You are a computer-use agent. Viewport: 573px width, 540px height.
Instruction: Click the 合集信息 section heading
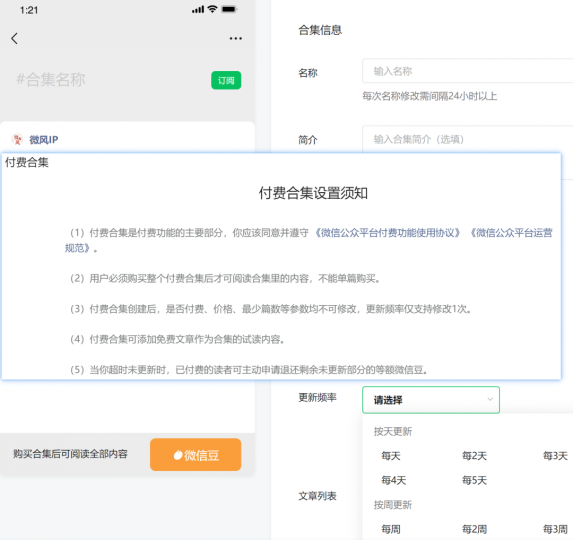(320, 30)
